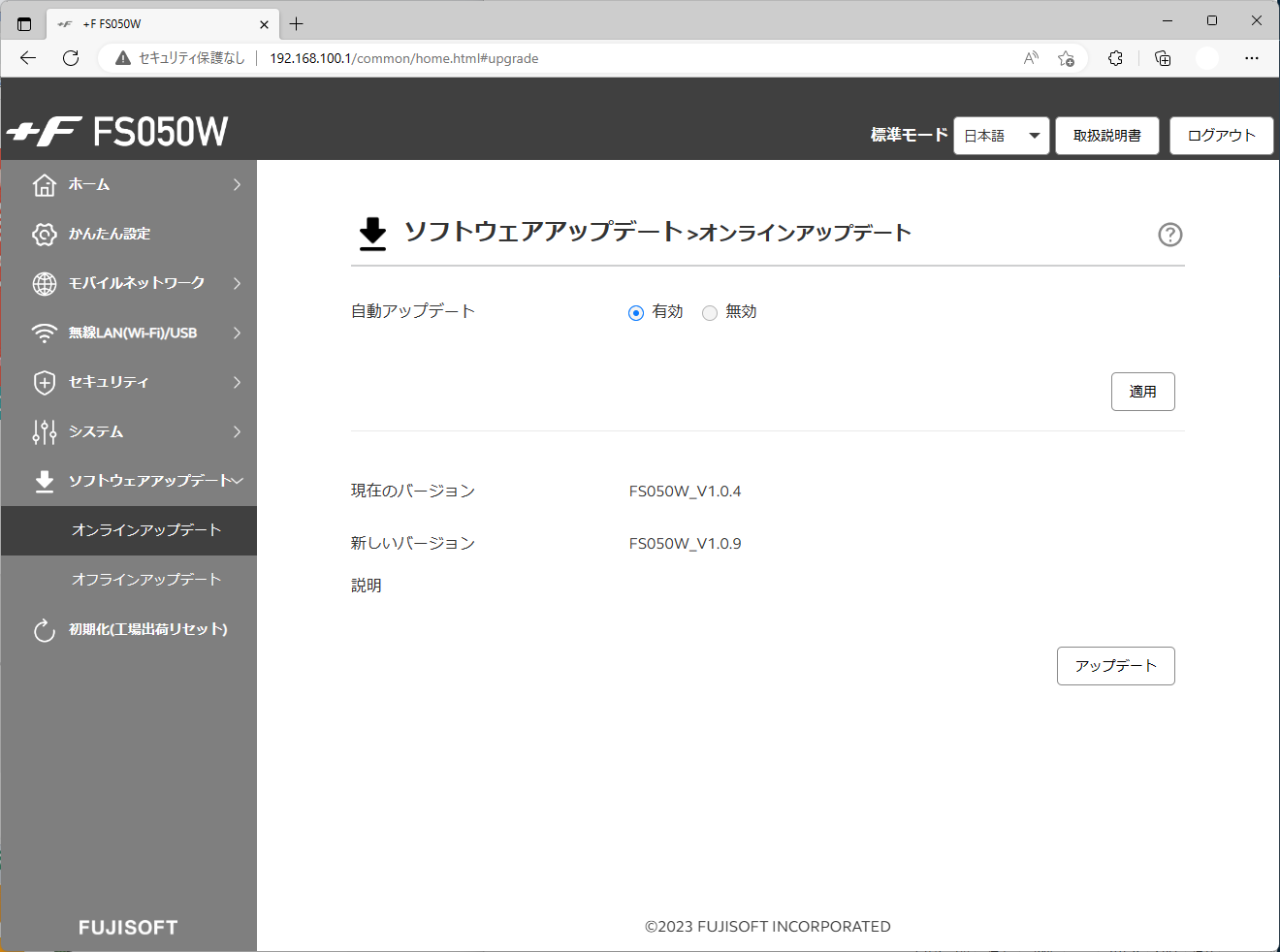Open セキュリティ via the shield icon

coord(45,382)
